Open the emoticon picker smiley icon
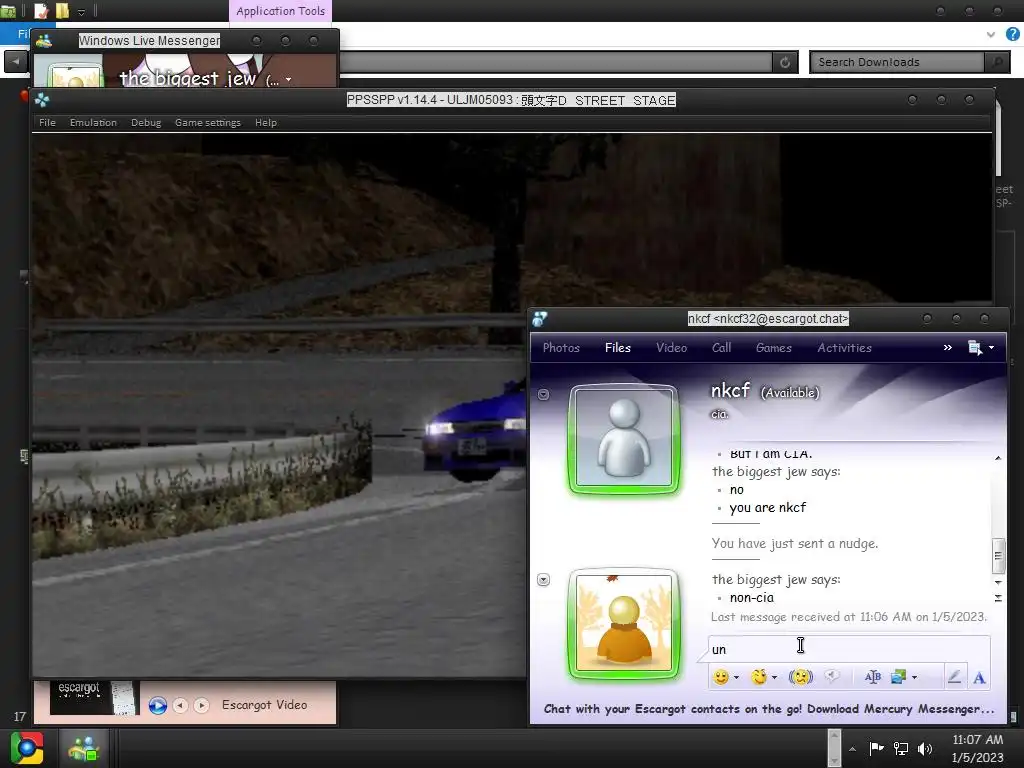1024x768 pixels. pyautogui.click(x=720, y=677)
